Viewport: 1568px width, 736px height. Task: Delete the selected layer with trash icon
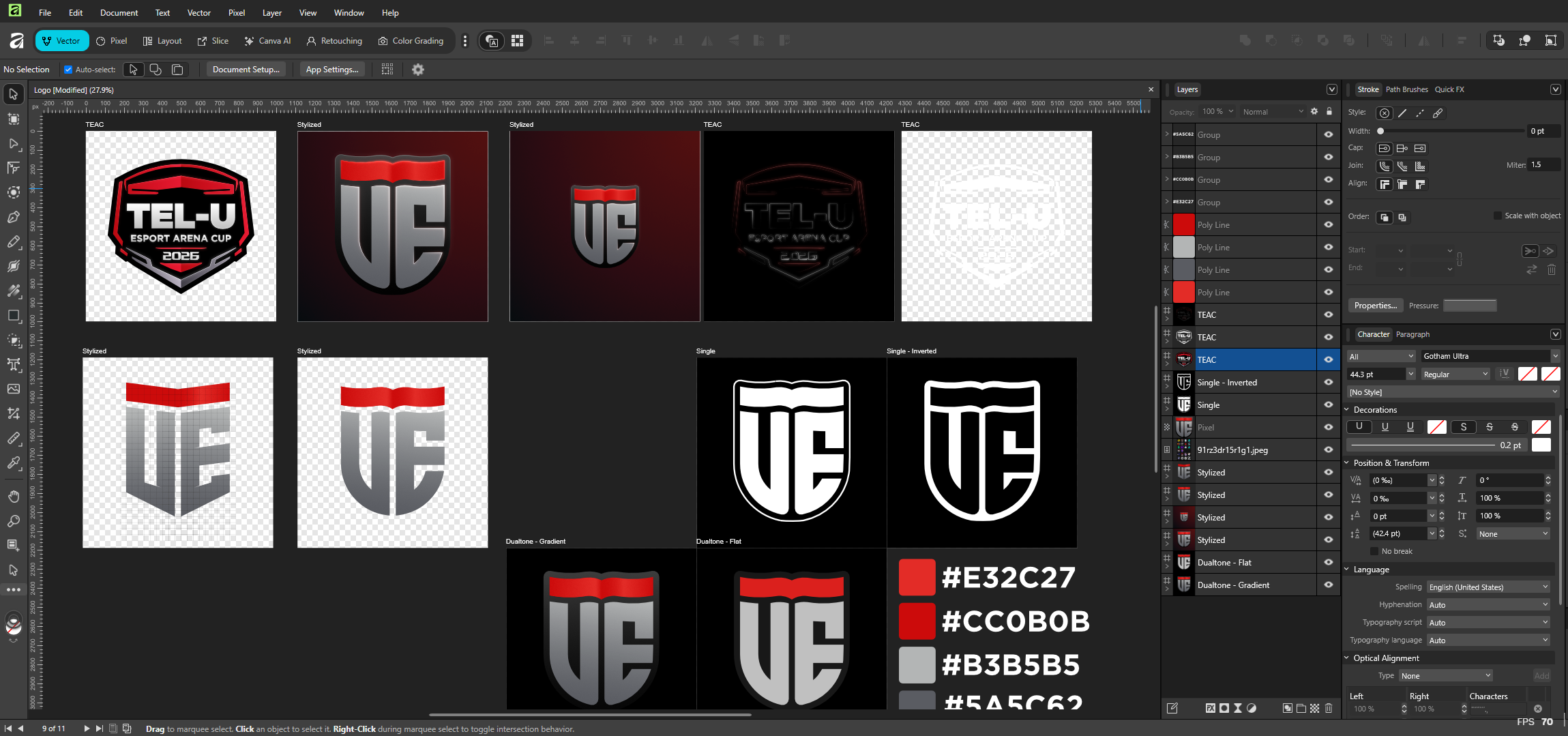point(1329,708)
